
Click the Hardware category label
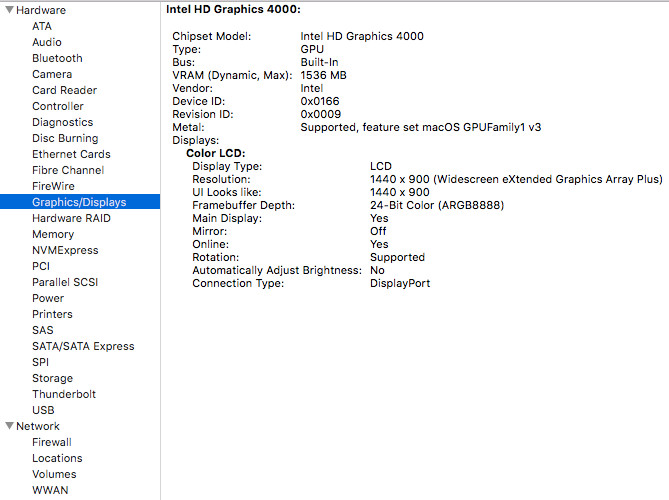41,10
